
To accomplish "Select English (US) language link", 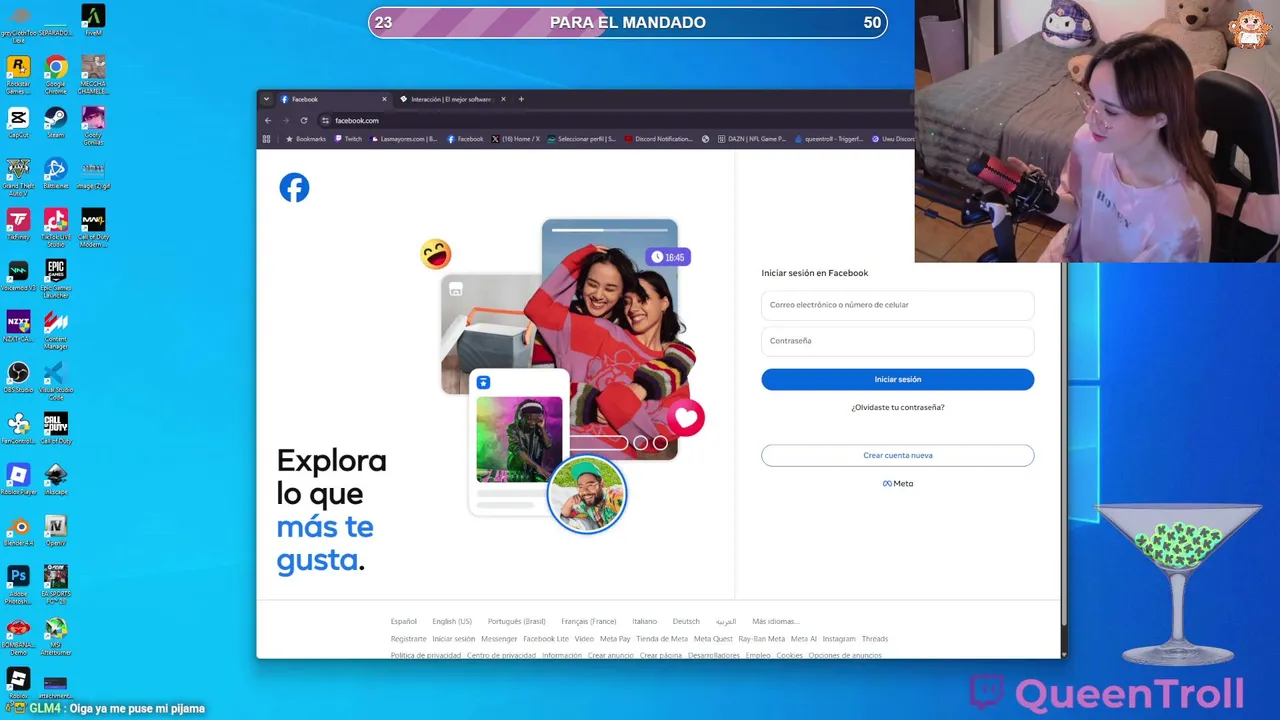I will (x=452, y=621).
